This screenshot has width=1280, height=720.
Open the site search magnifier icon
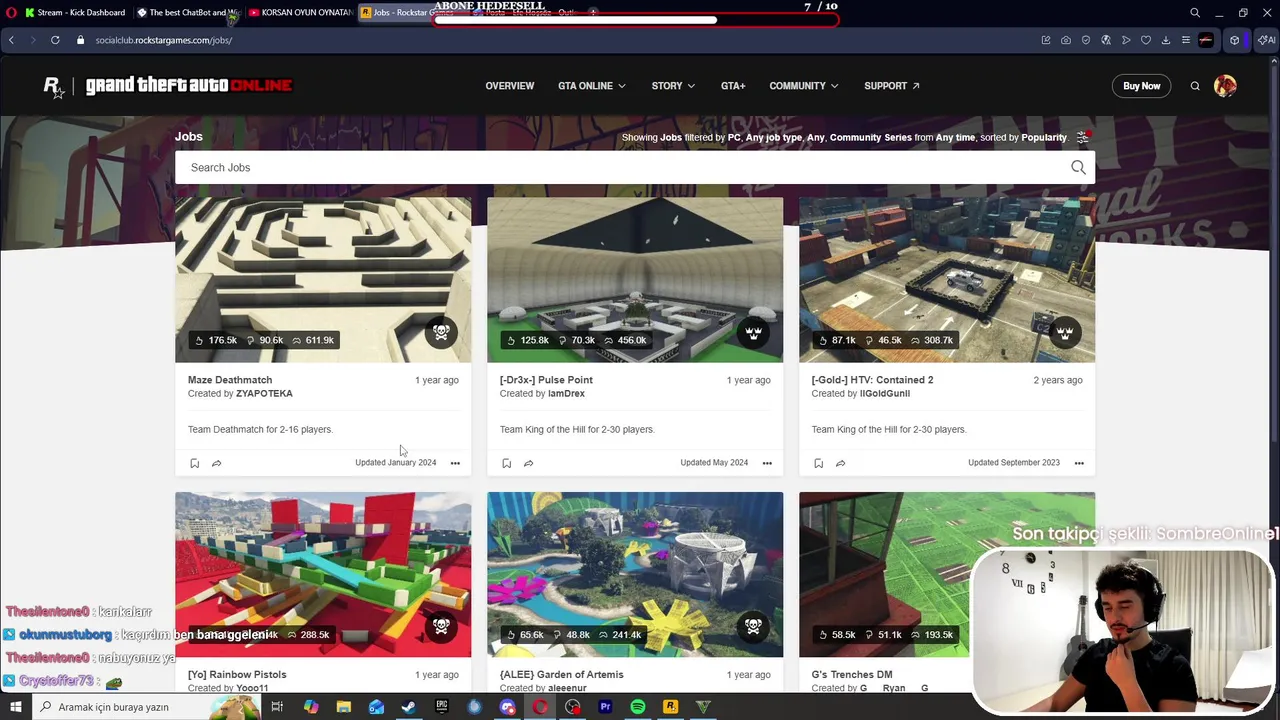pyautogui.click(x=1195, y=86)
